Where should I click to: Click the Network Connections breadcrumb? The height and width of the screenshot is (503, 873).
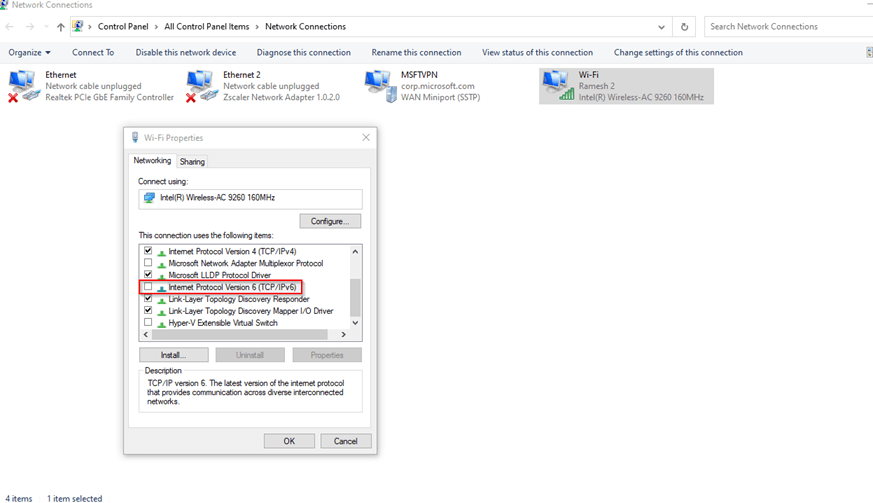coord(305,27)
